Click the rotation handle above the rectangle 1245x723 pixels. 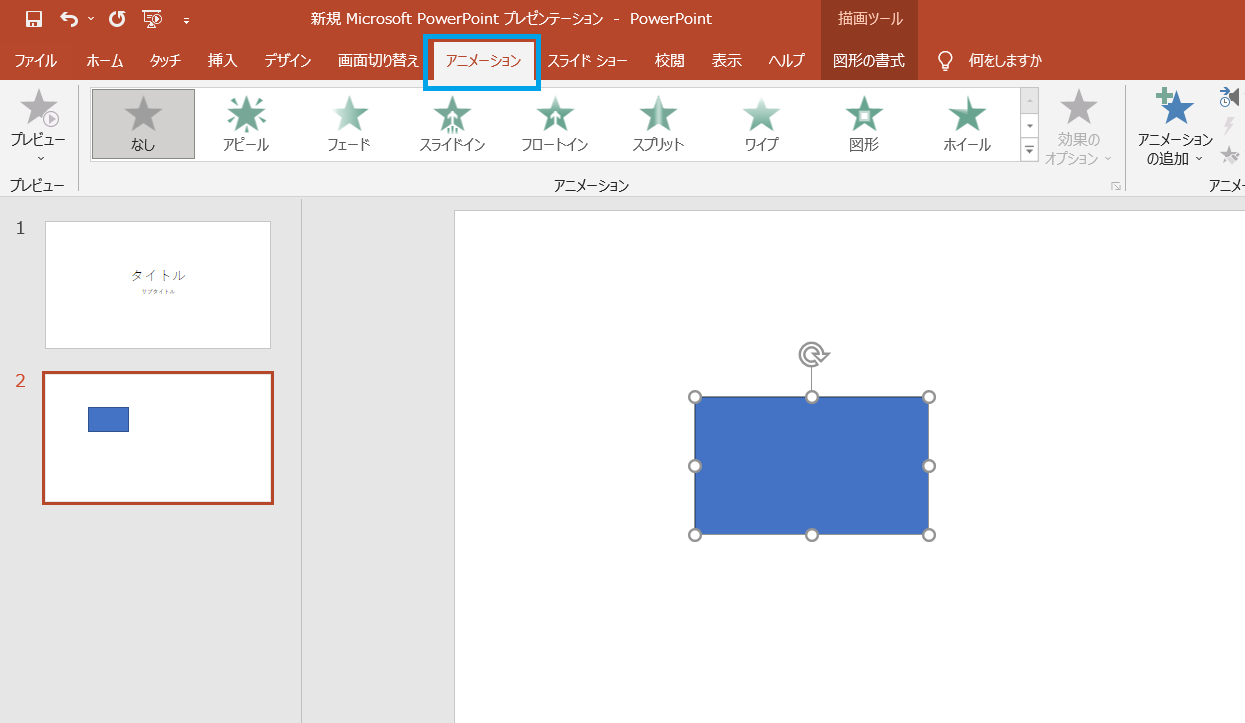(812, 354)
